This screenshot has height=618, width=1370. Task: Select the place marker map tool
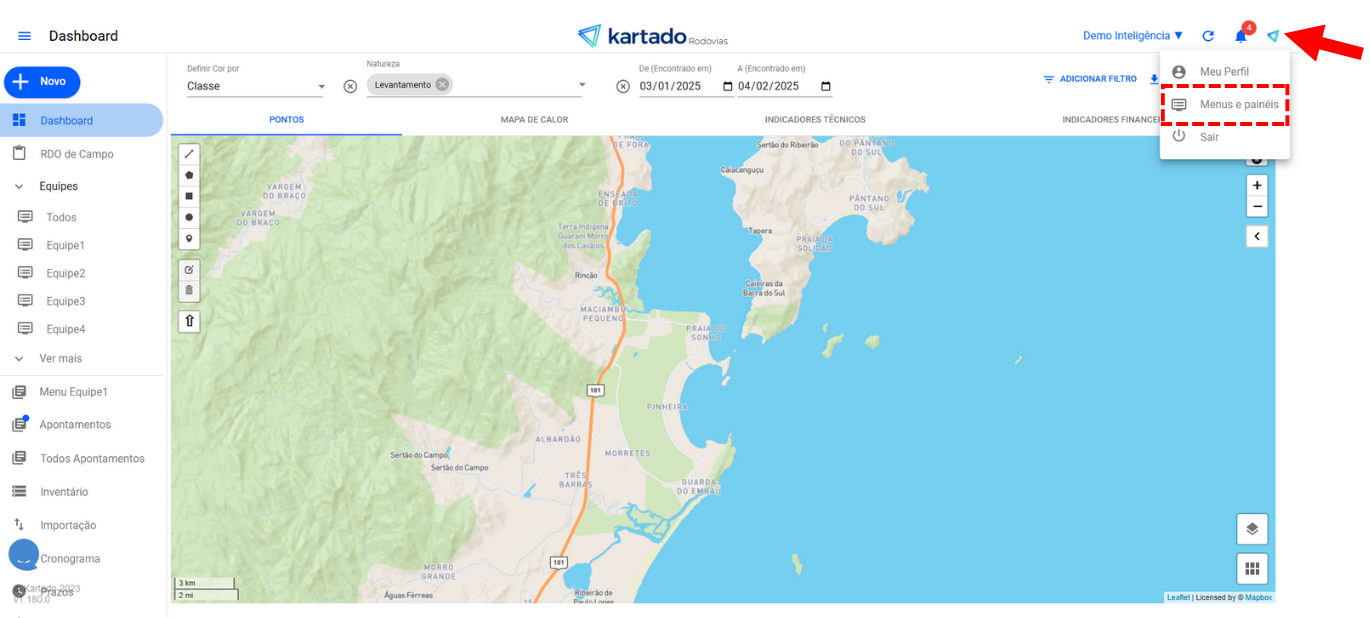pos(189,239)
